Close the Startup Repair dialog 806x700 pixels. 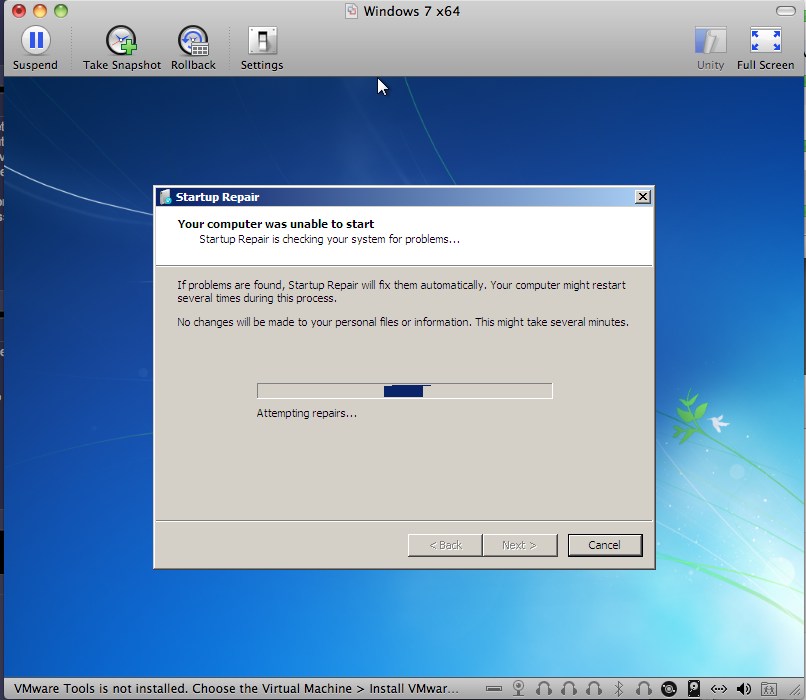pyautogui.click(x=643, y=197)
